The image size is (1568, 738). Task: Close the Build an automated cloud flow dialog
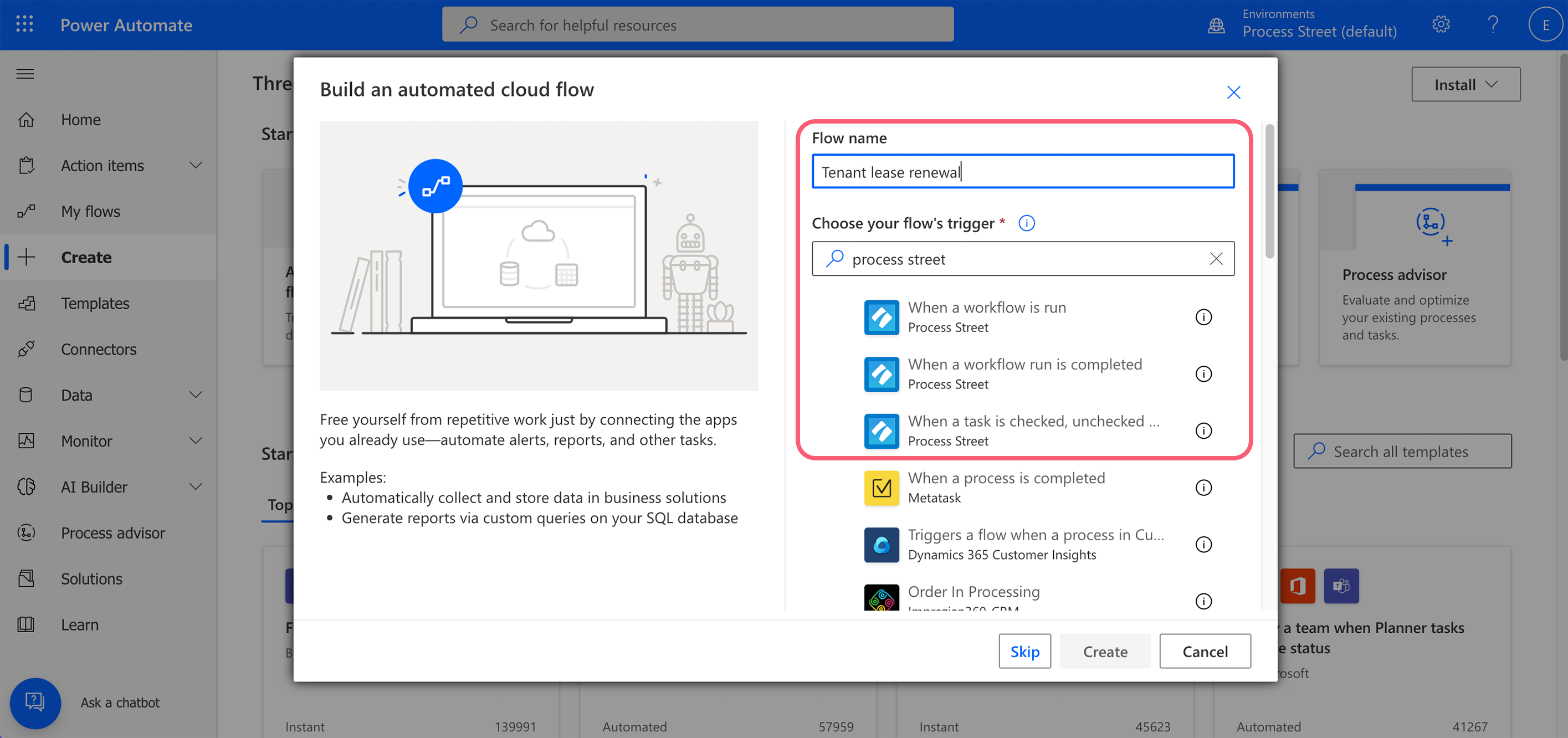coord(1233,92)
